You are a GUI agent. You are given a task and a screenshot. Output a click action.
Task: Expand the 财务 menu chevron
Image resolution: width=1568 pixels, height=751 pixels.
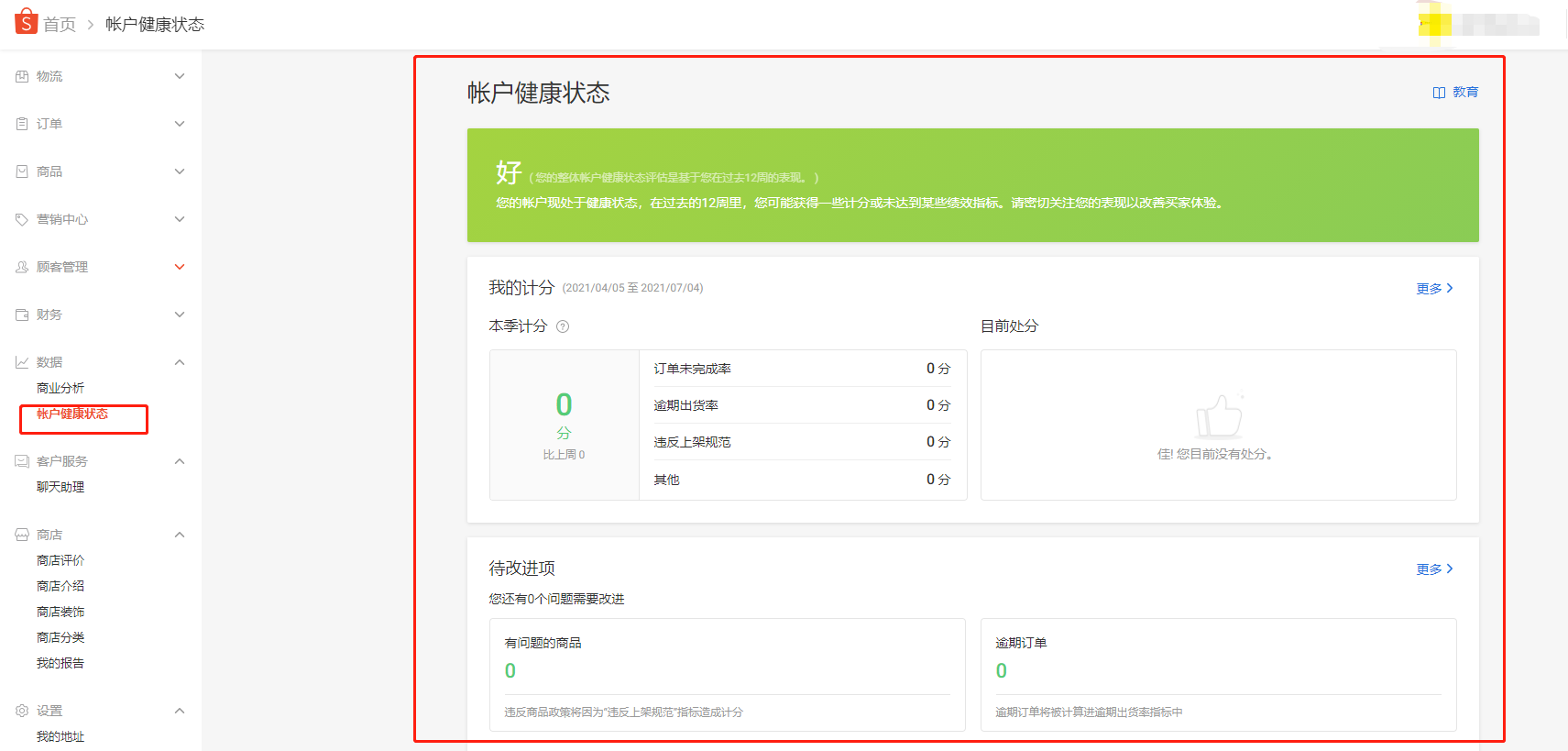point(180,315)
